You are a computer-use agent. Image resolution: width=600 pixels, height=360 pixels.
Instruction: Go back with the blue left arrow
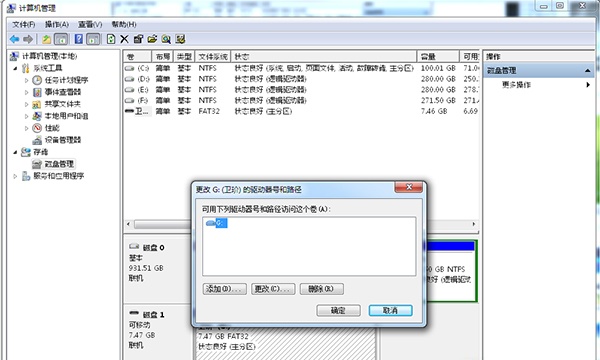pos(15,39)
